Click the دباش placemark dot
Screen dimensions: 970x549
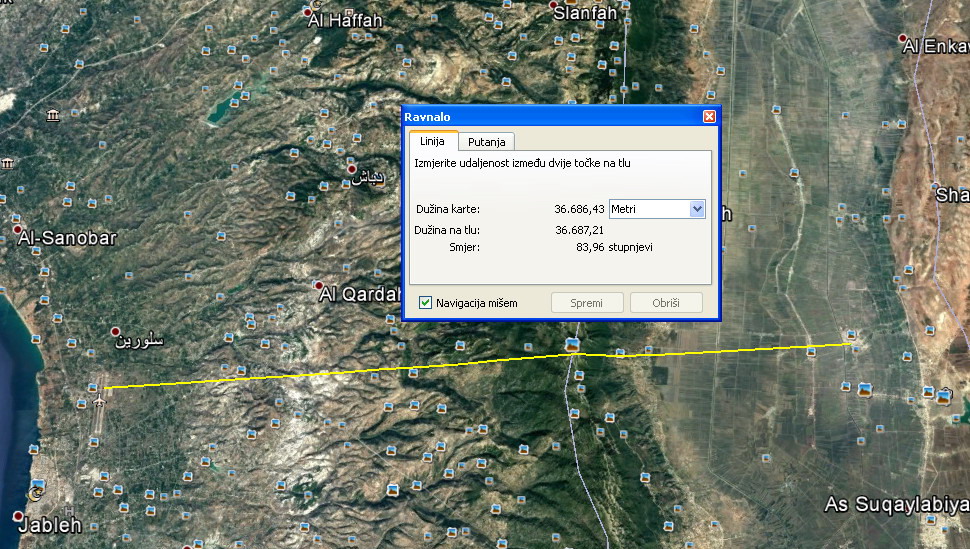pyautogui.click(x=351, y=169)
